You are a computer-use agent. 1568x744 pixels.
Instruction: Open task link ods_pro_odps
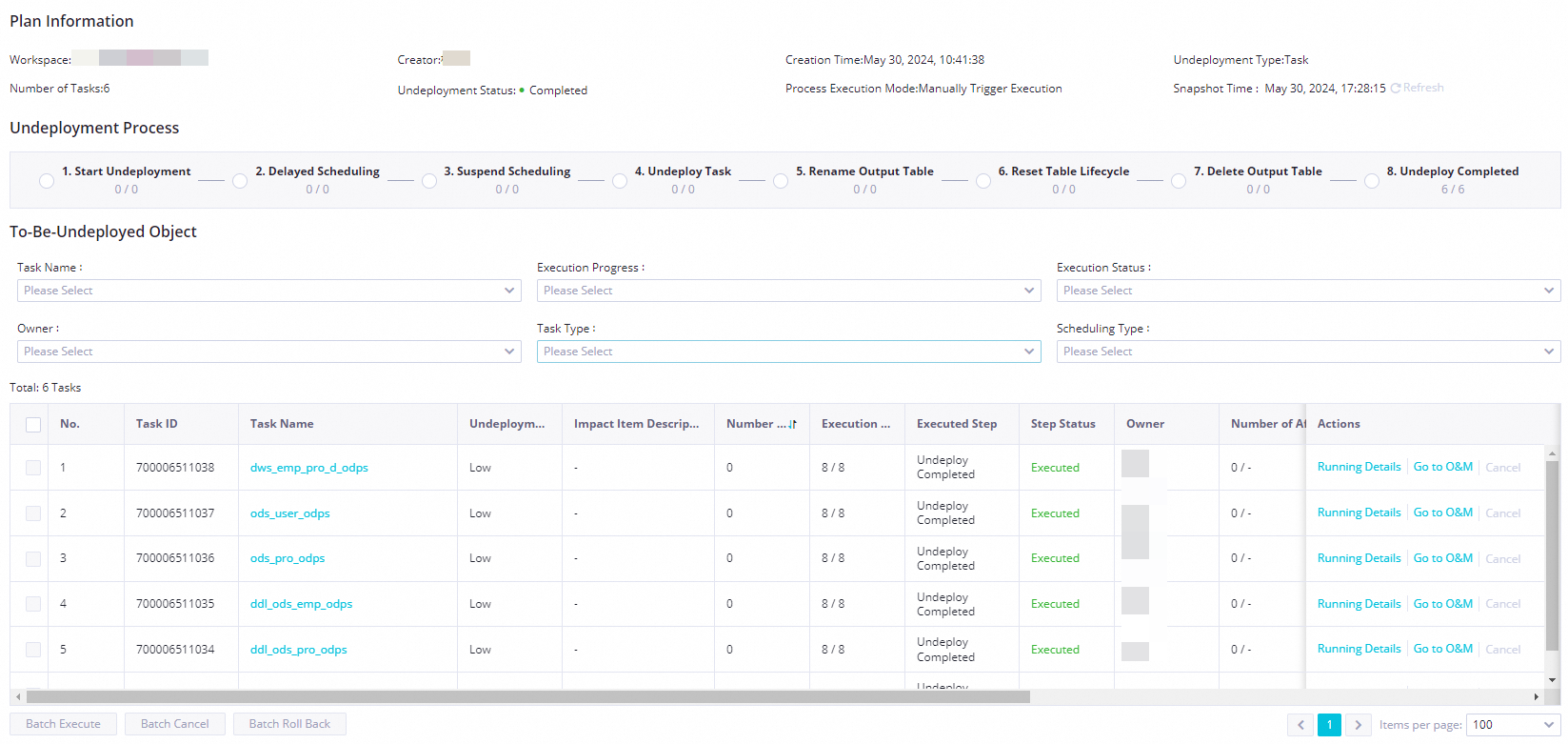click(x=288, y=558)
